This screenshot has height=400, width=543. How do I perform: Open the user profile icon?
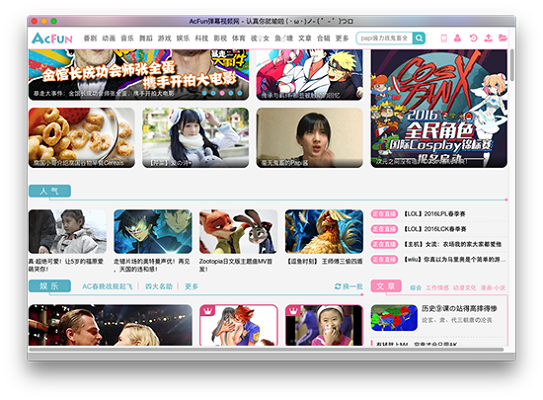click(457, 38)
